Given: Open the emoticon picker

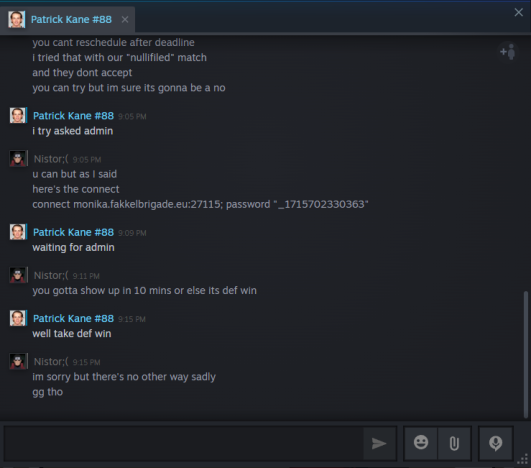Looking at the screenshot, I should pyautogui.click(x=421, y=443).
